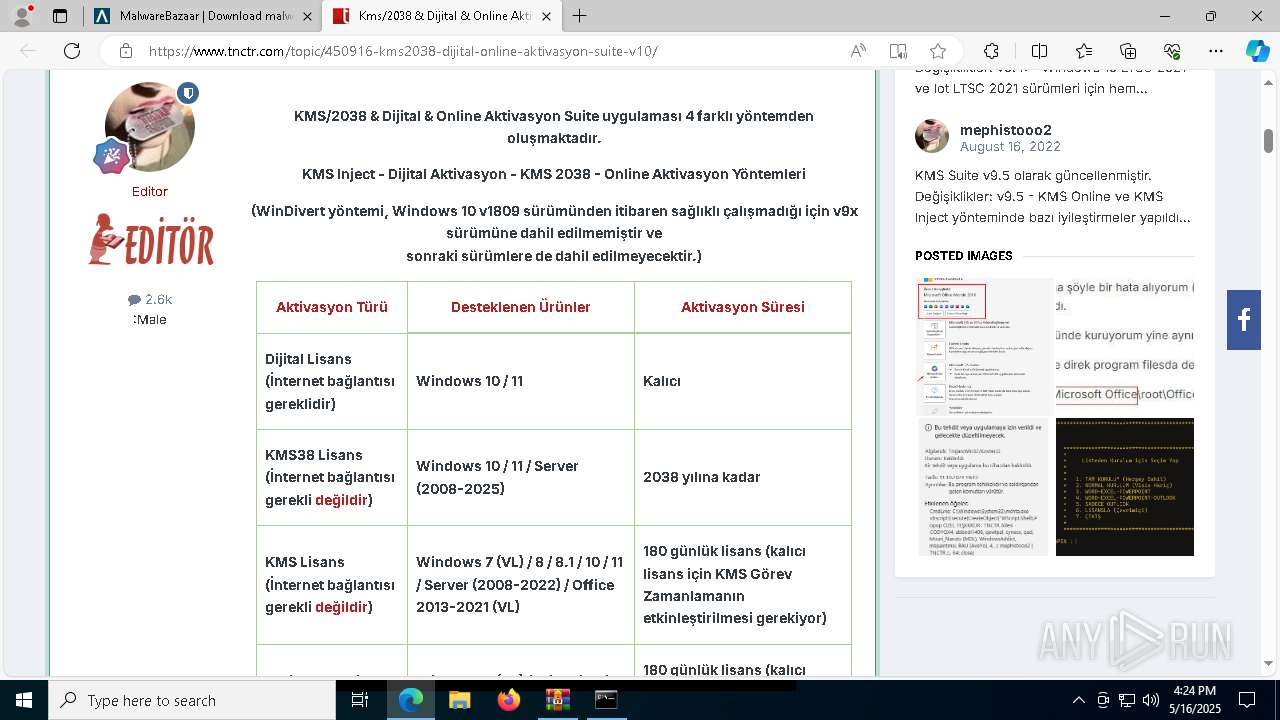This screenshot has height=720, width=1280.
Task: Open the Copilot sidebar
Action: (x=1257, y=51)
